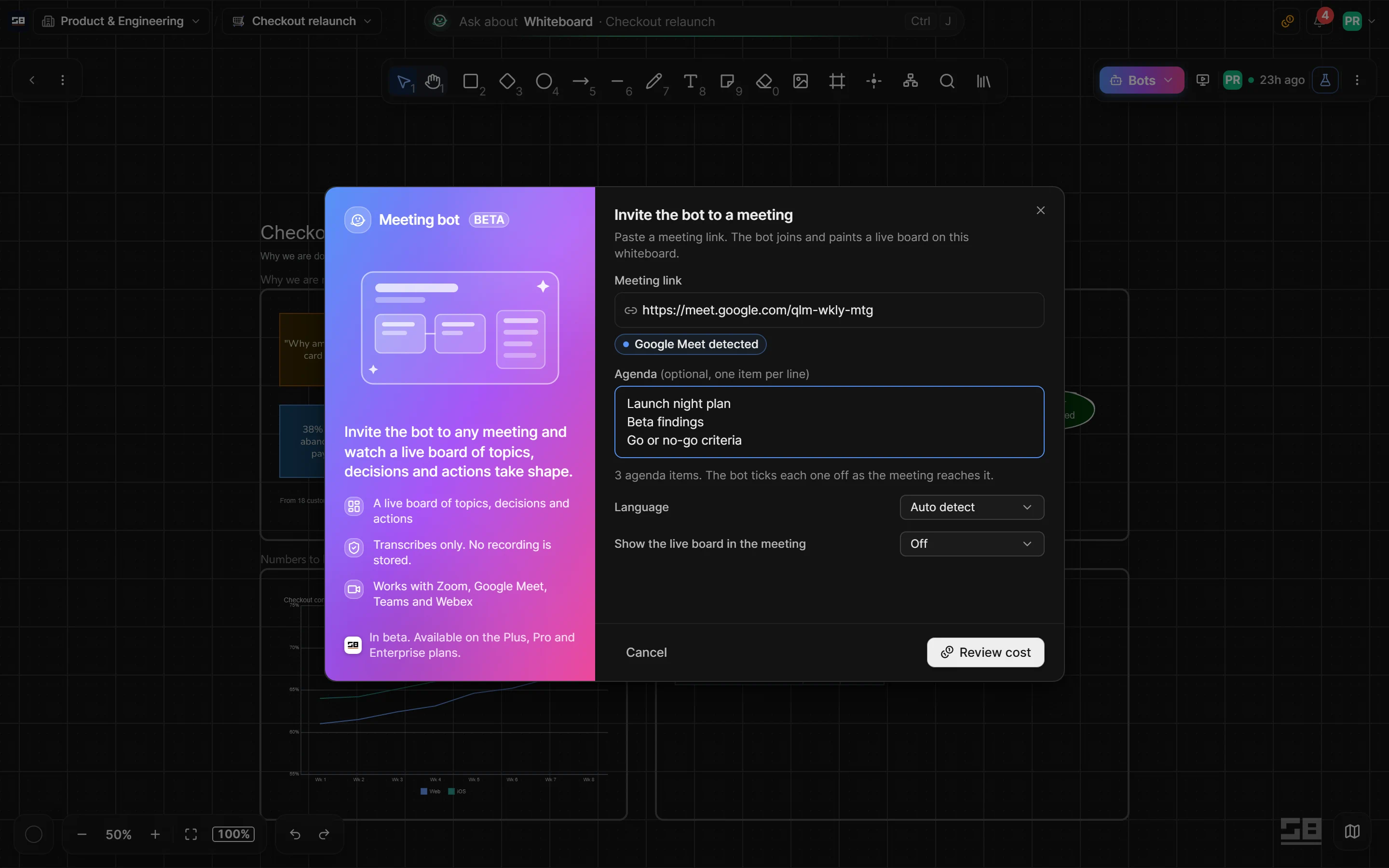The height and width of the screenshot is (868, 1389).
Task: Open the labs flask icon
Action: [1325, 81]
